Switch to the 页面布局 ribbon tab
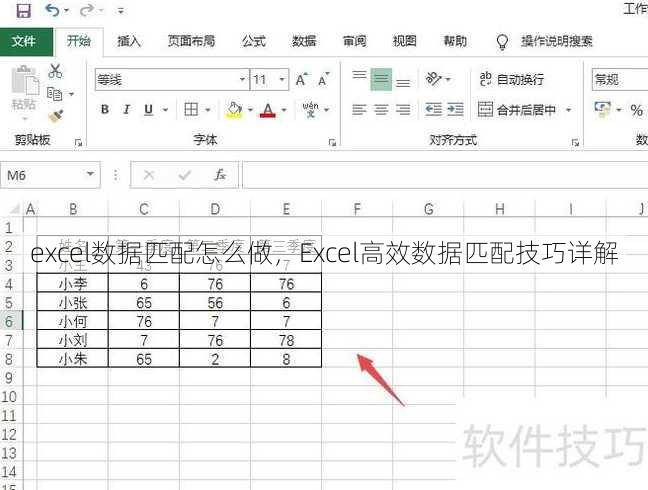This screenshot has width=648, height=490. click(191, 41)
